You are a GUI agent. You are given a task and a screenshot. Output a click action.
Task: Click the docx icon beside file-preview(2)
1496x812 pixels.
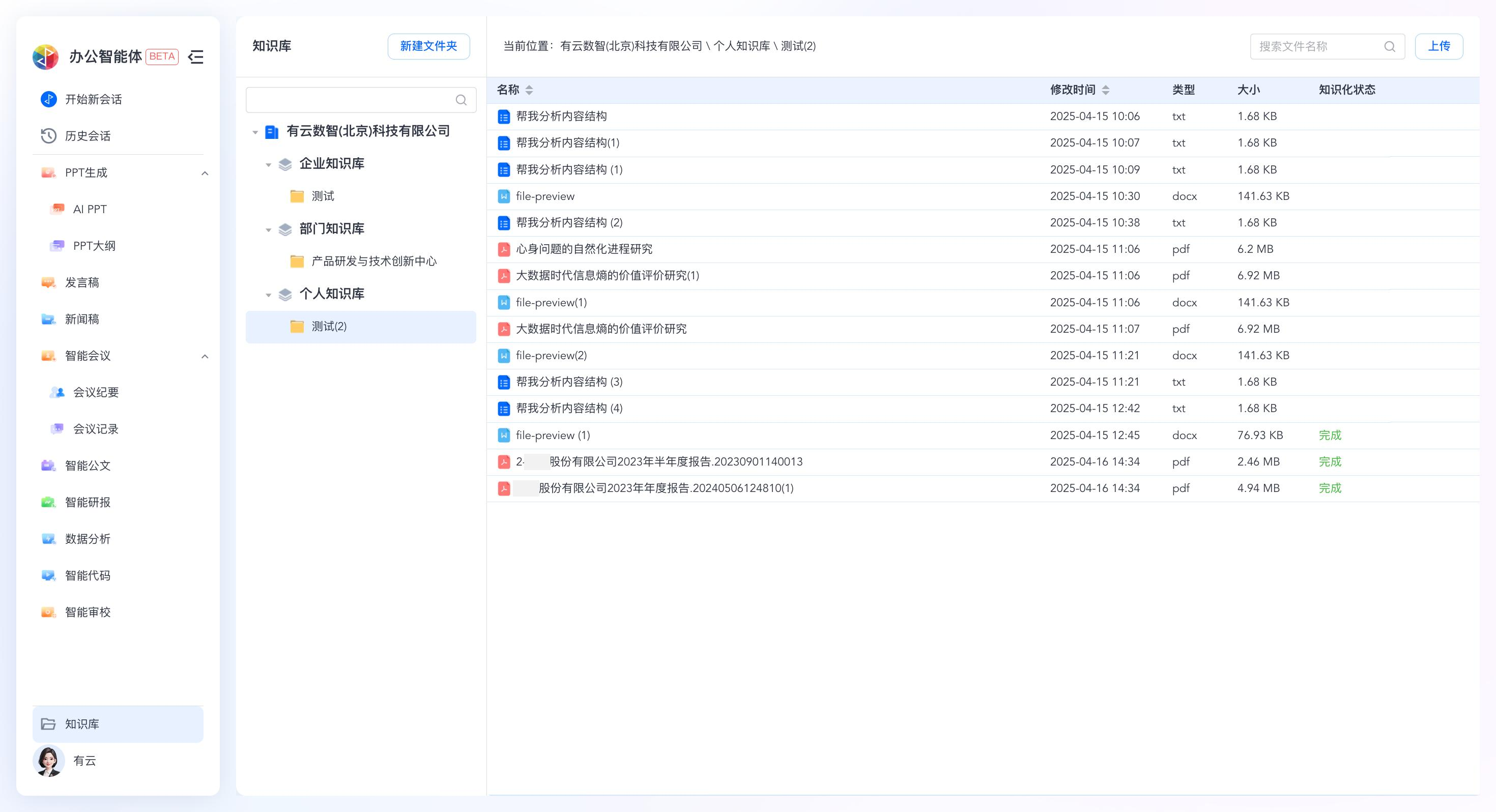click(x=504, y=356)
